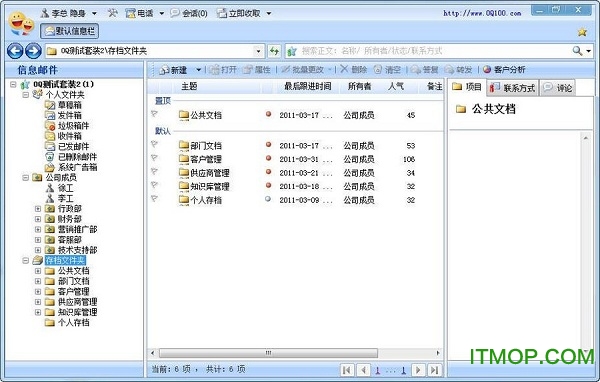Open the tools wrench icon
The width and height of the screenshot is (600, 382).
tap(112, 13)
